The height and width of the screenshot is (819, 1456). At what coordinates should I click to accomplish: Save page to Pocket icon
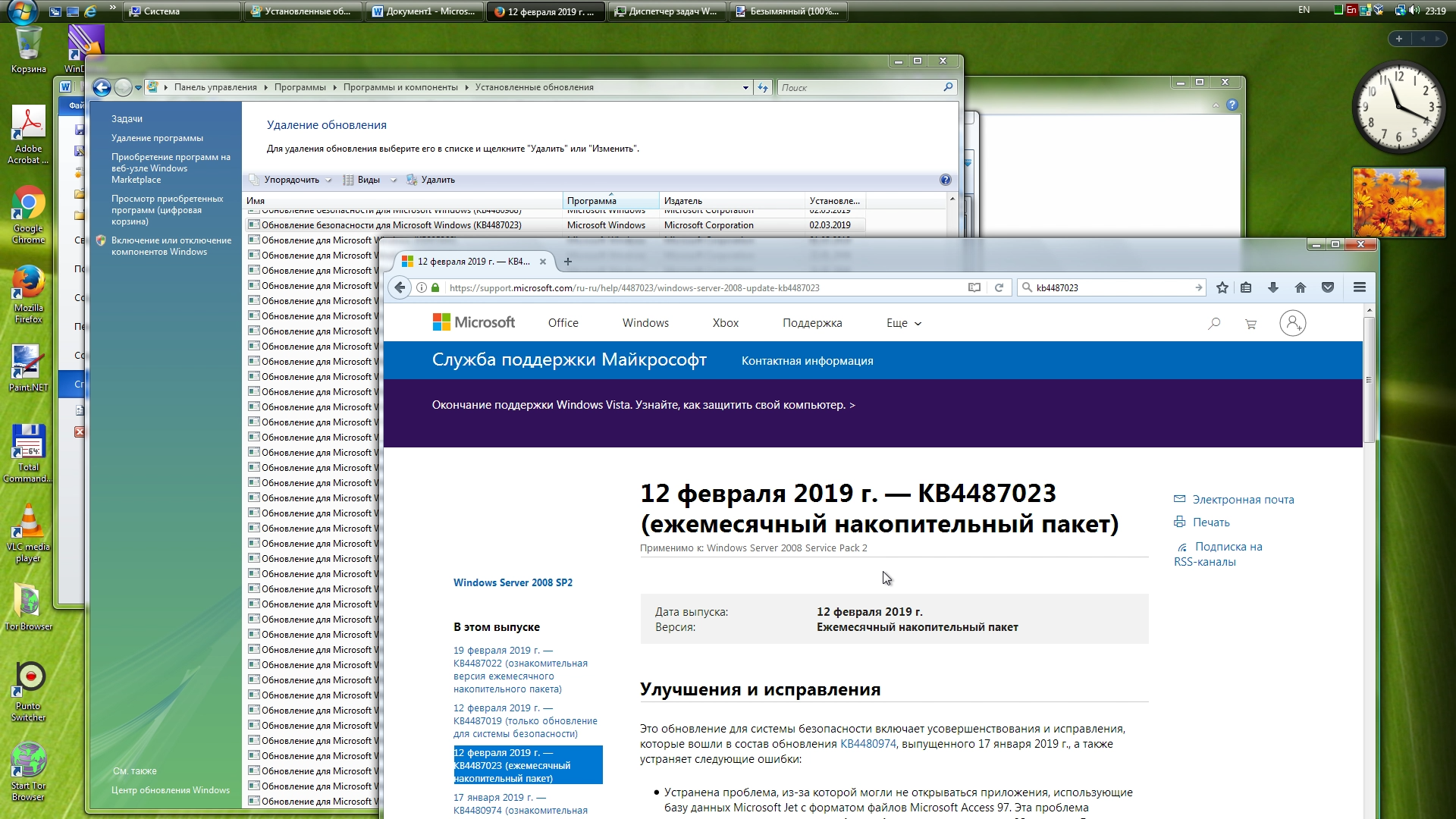[1328, 287]
